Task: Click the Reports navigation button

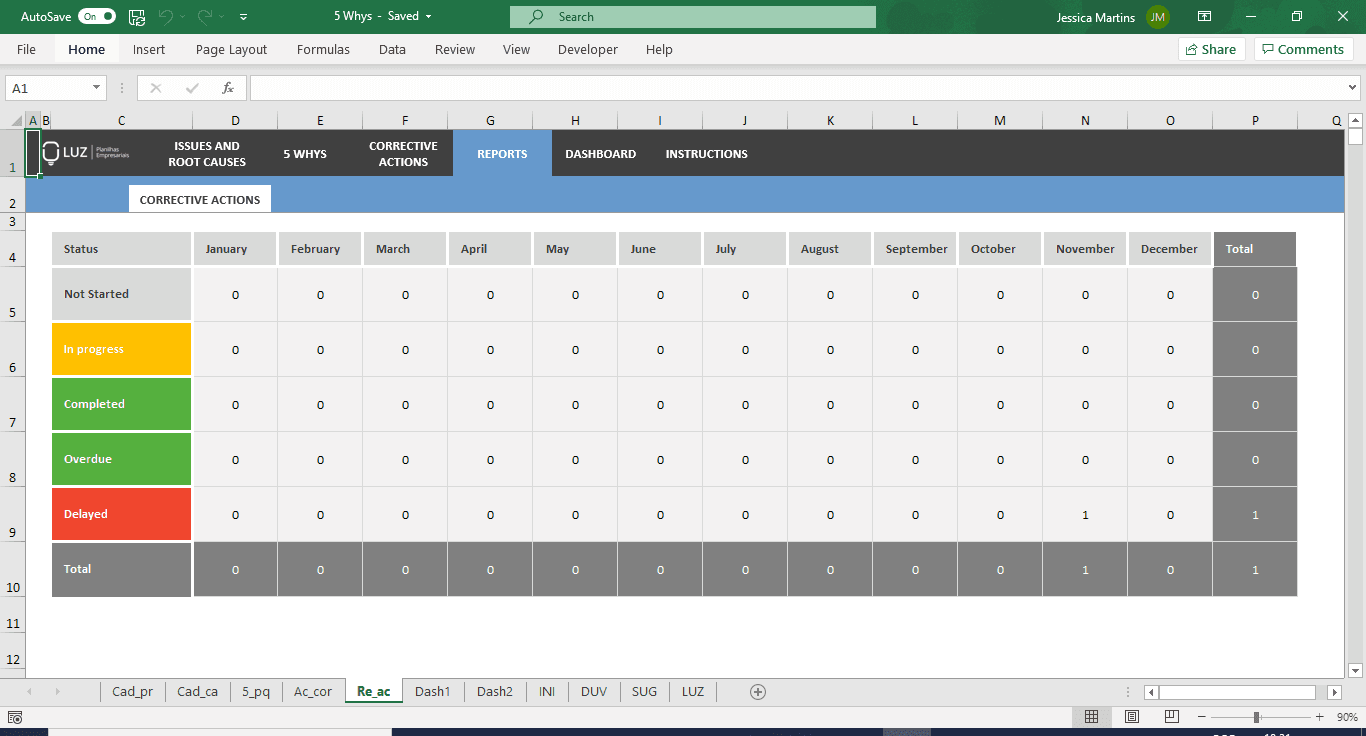Action: coord(502,154)
